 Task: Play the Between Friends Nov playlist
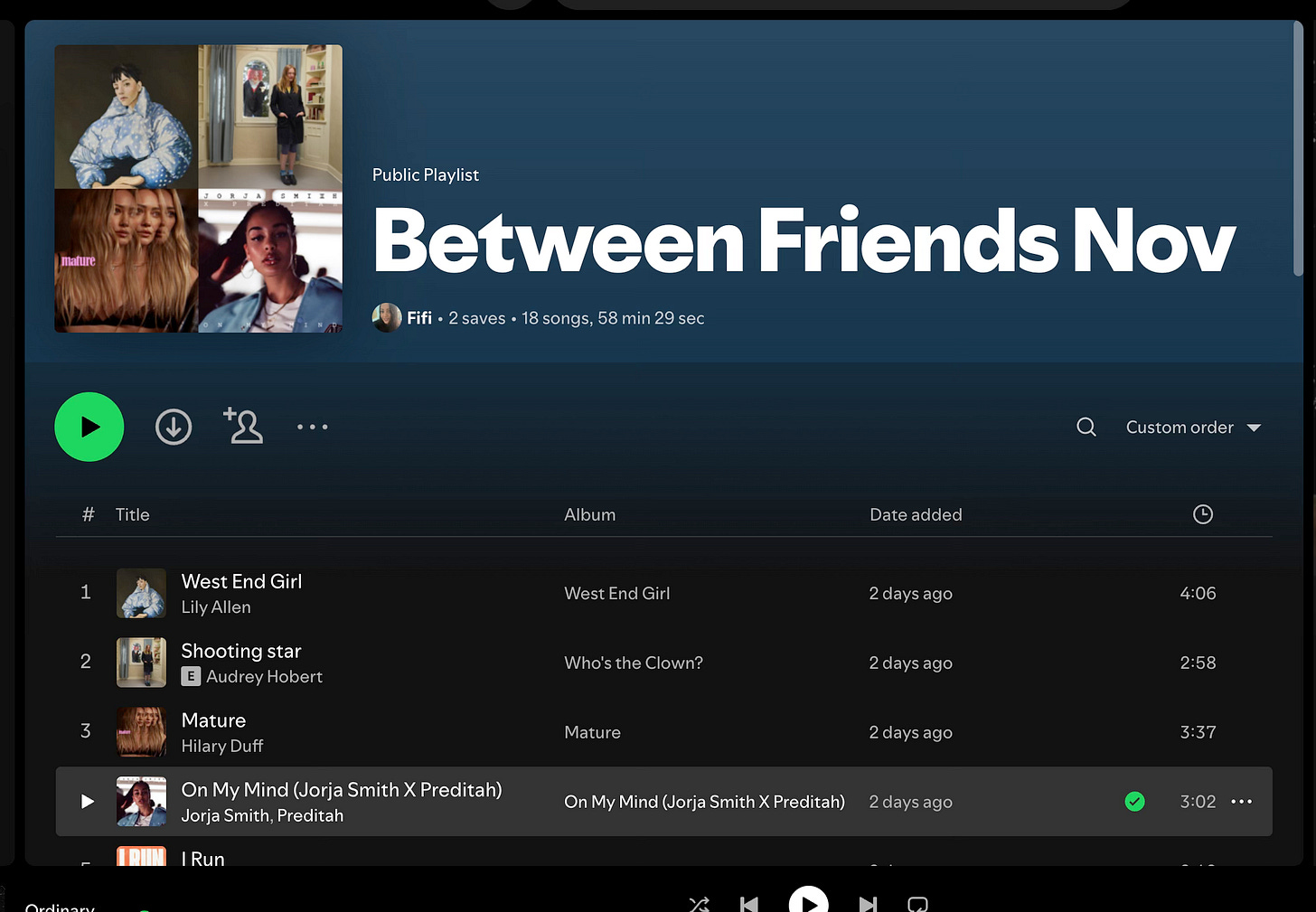point(89,427)
